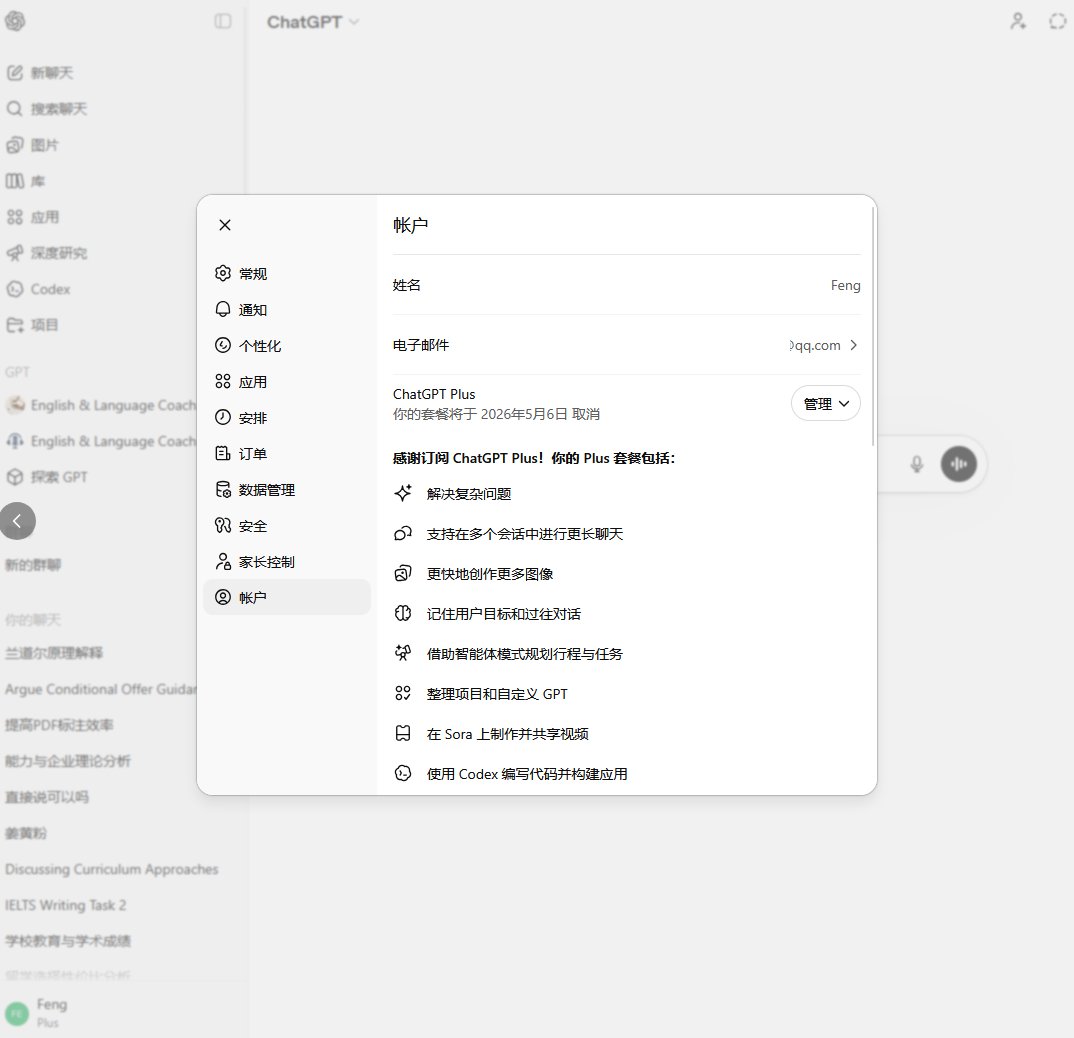Click the 记住用户目标和过往对话 brain icon
This screenshot has width=1074, height=1038.
pyautogui.click(x=403, y=613)
